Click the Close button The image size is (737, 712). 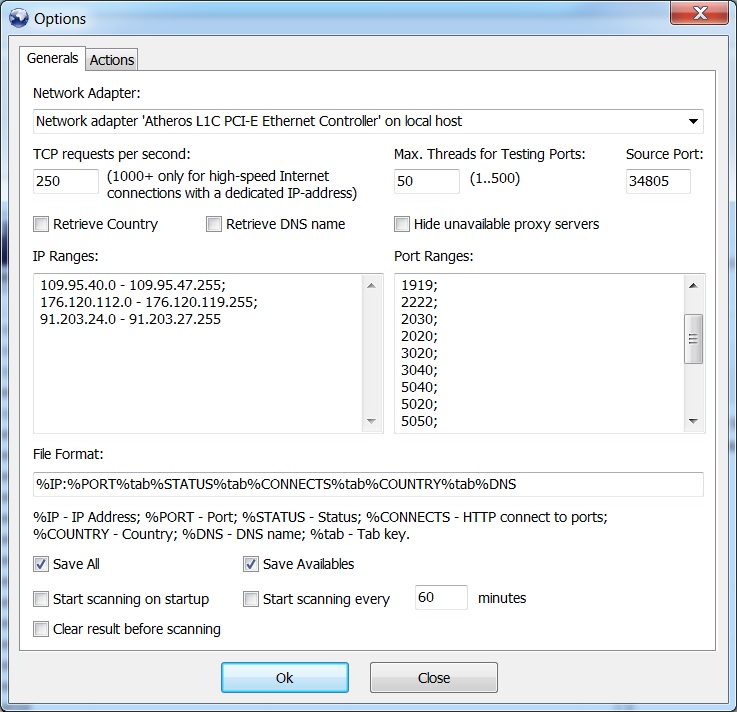pyautogui.click(x=434, y=678)
